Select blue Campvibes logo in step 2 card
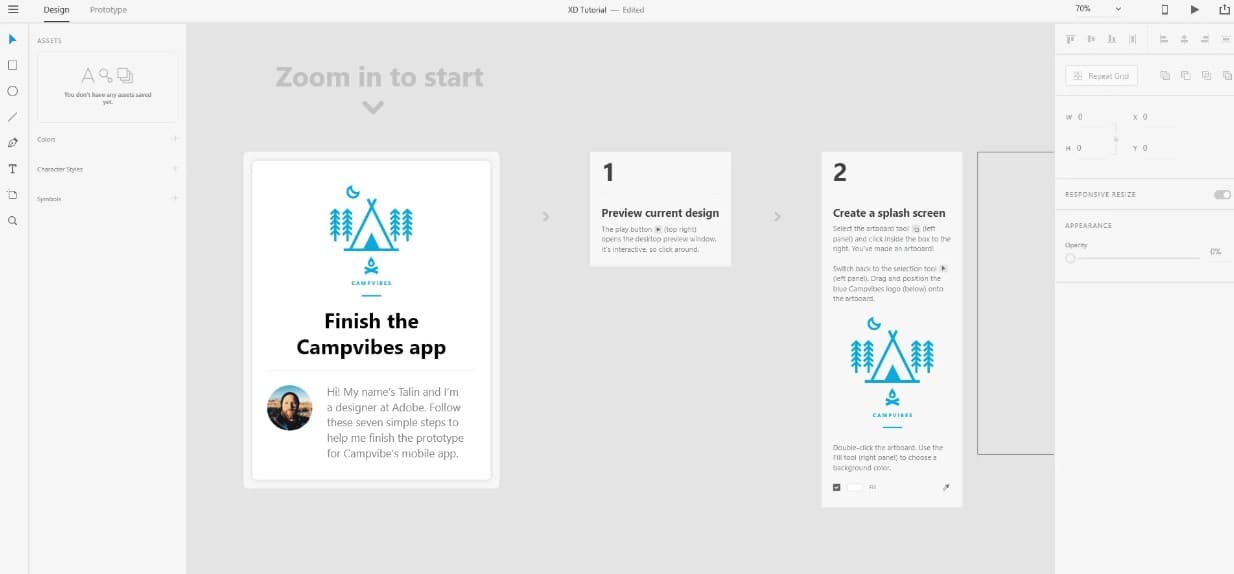The image size is (1234, 574). click(x=892, y=372)
